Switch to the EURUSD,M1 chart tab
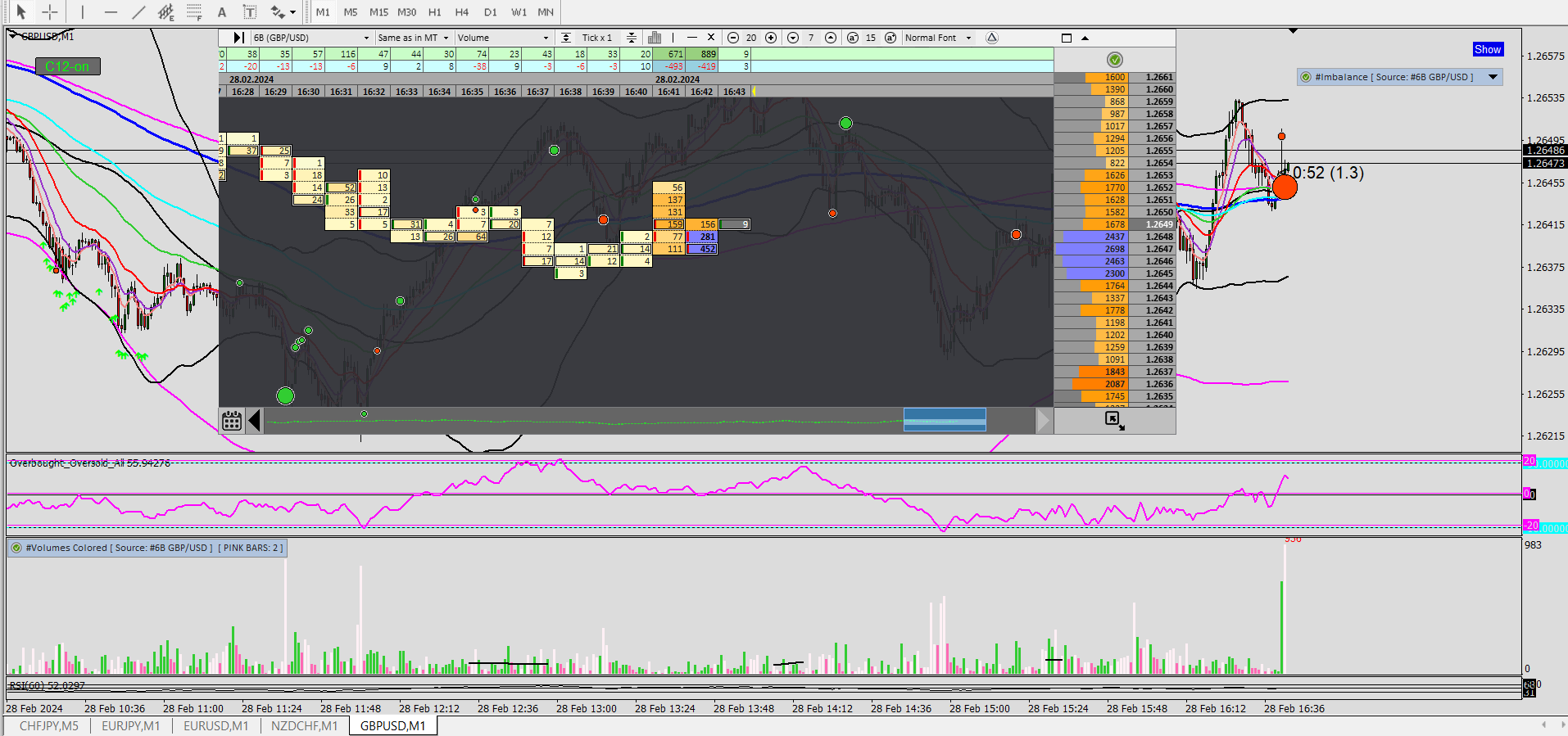Image resolution: width=1568 pixels, height=736 pixels. 215,726
